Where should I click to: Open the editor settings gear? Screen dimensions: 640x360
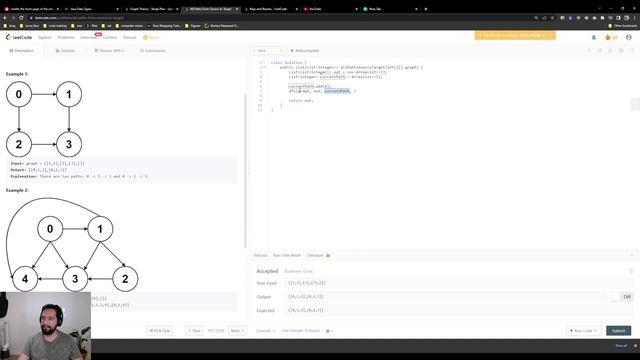pos(621,51)
